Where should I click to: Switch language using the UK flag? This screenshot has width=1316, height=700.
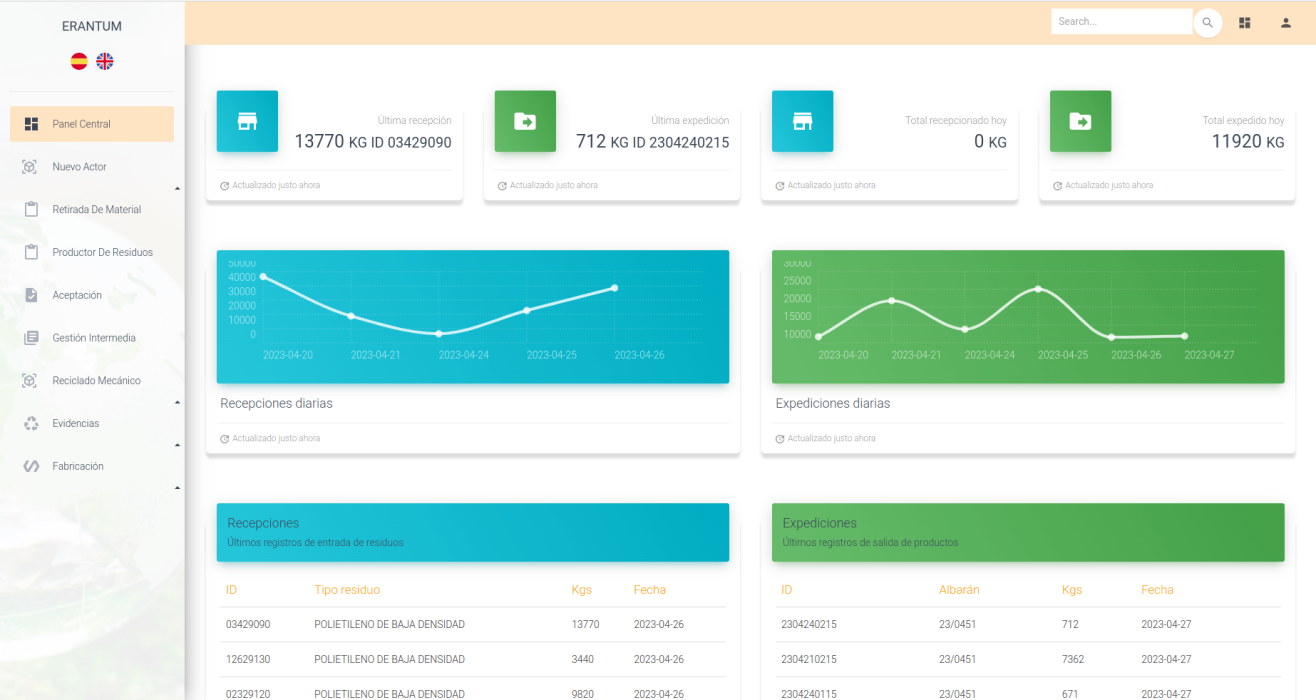tap(105, 61)
